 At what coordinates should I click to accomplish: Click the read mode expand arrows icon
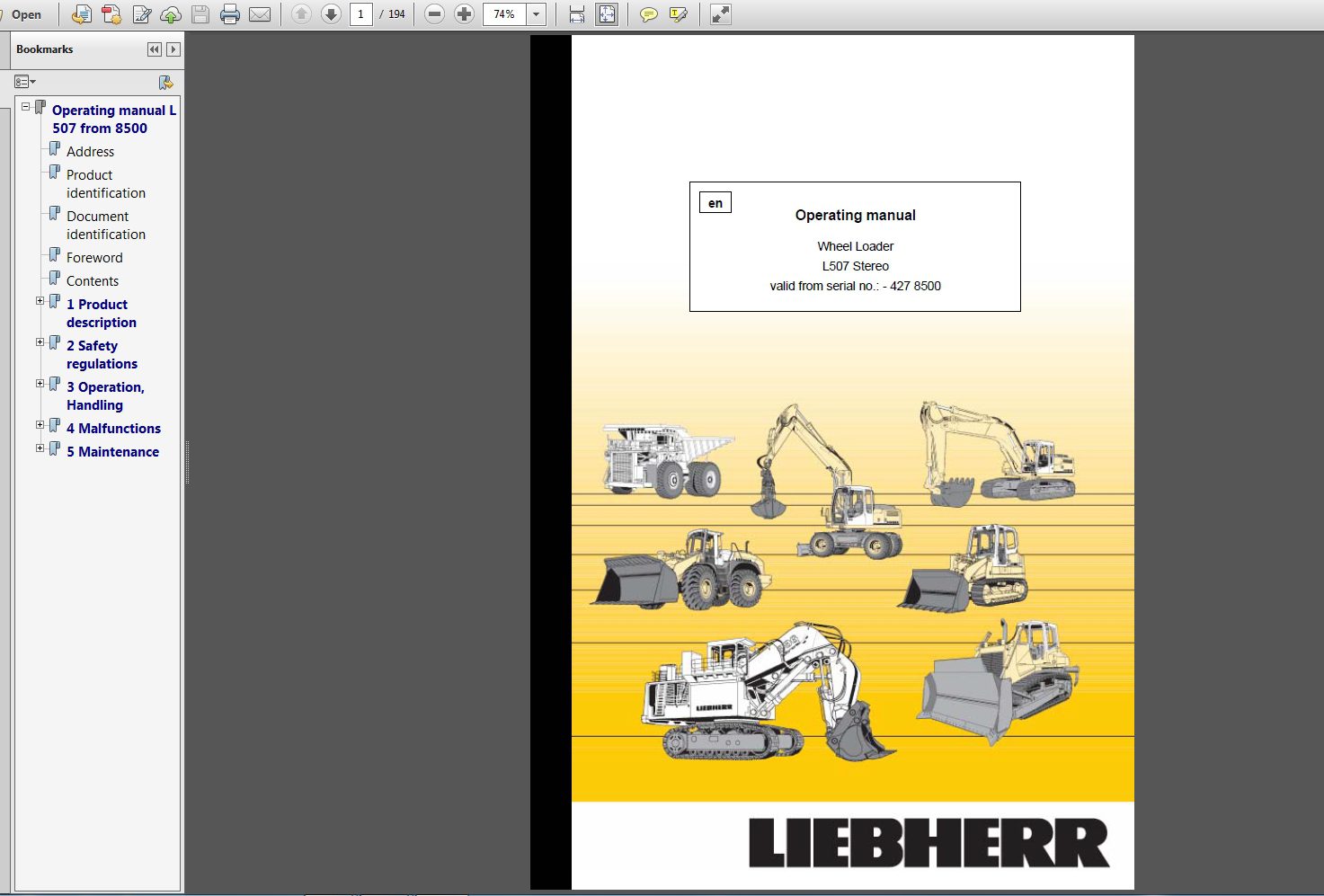(720, 14)
